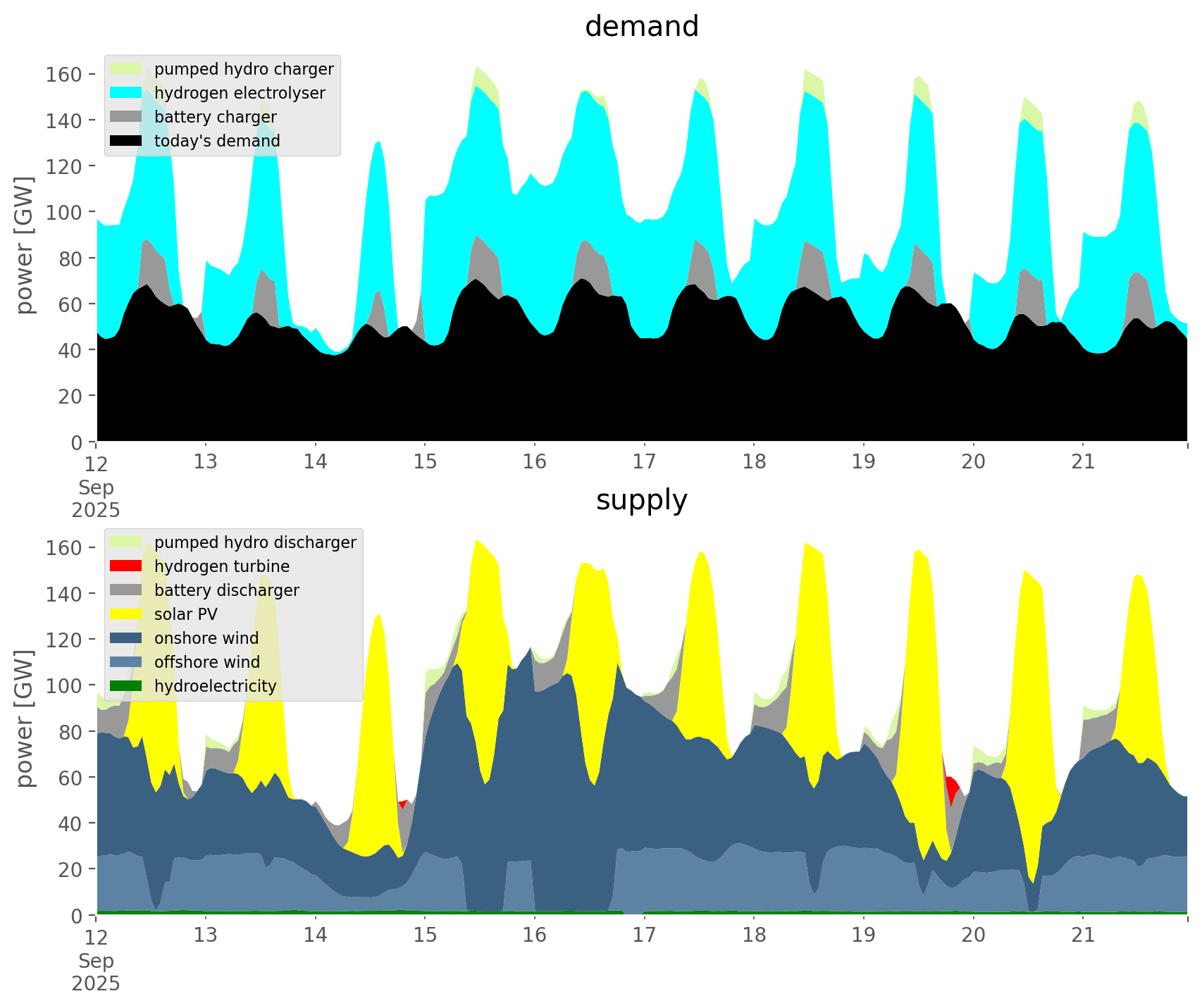This screenshot has height=1008, width=1202.
Task: Click the supply chart's power [GW] axis label
Action: (25, 718)
